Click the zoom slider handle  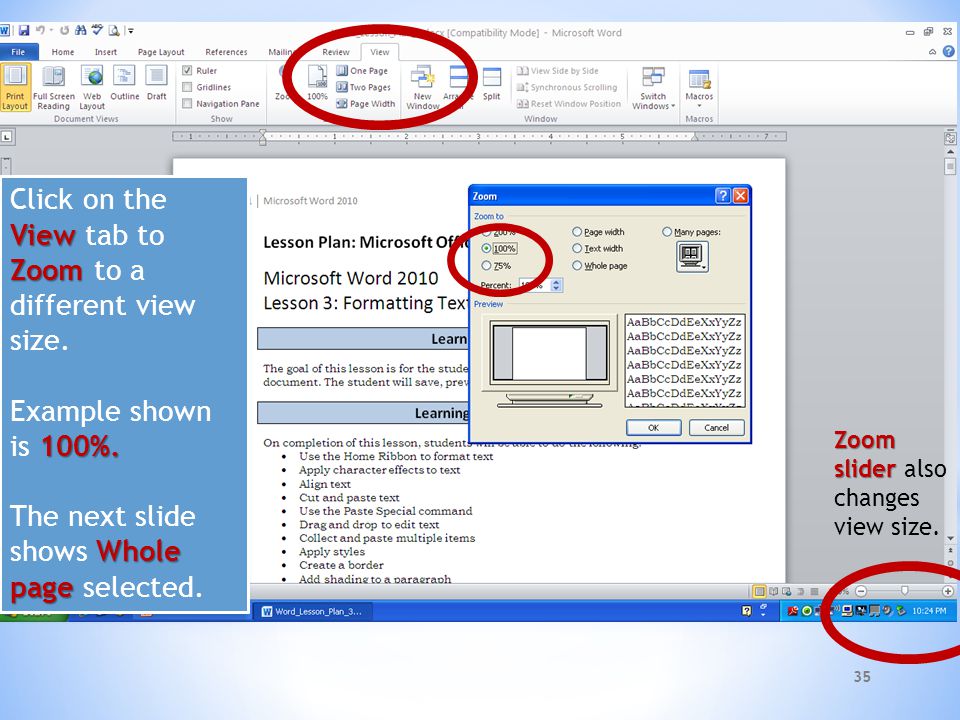(x=904, y=590)
